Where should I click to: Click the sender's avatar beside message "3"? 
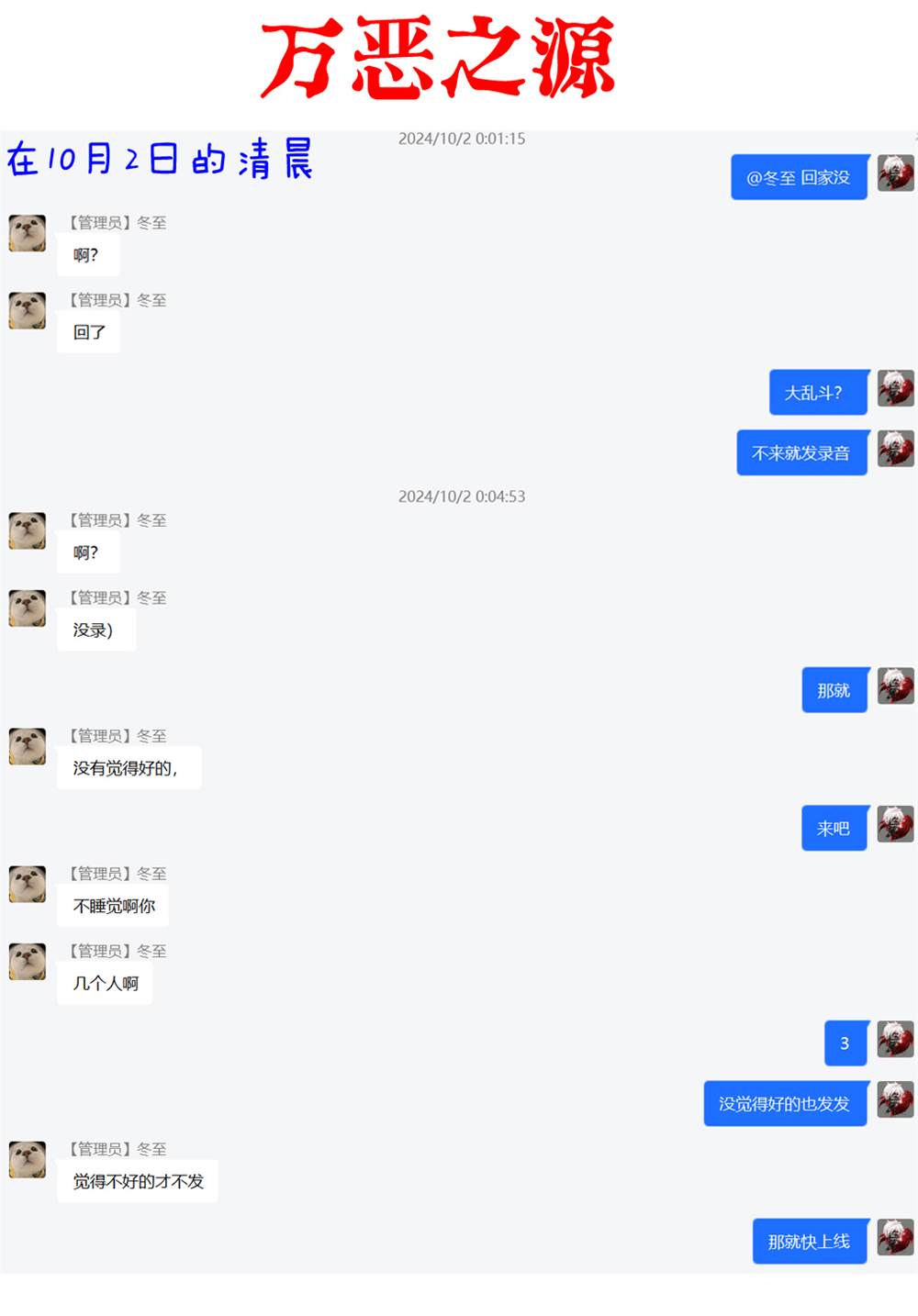(895, 1039)
